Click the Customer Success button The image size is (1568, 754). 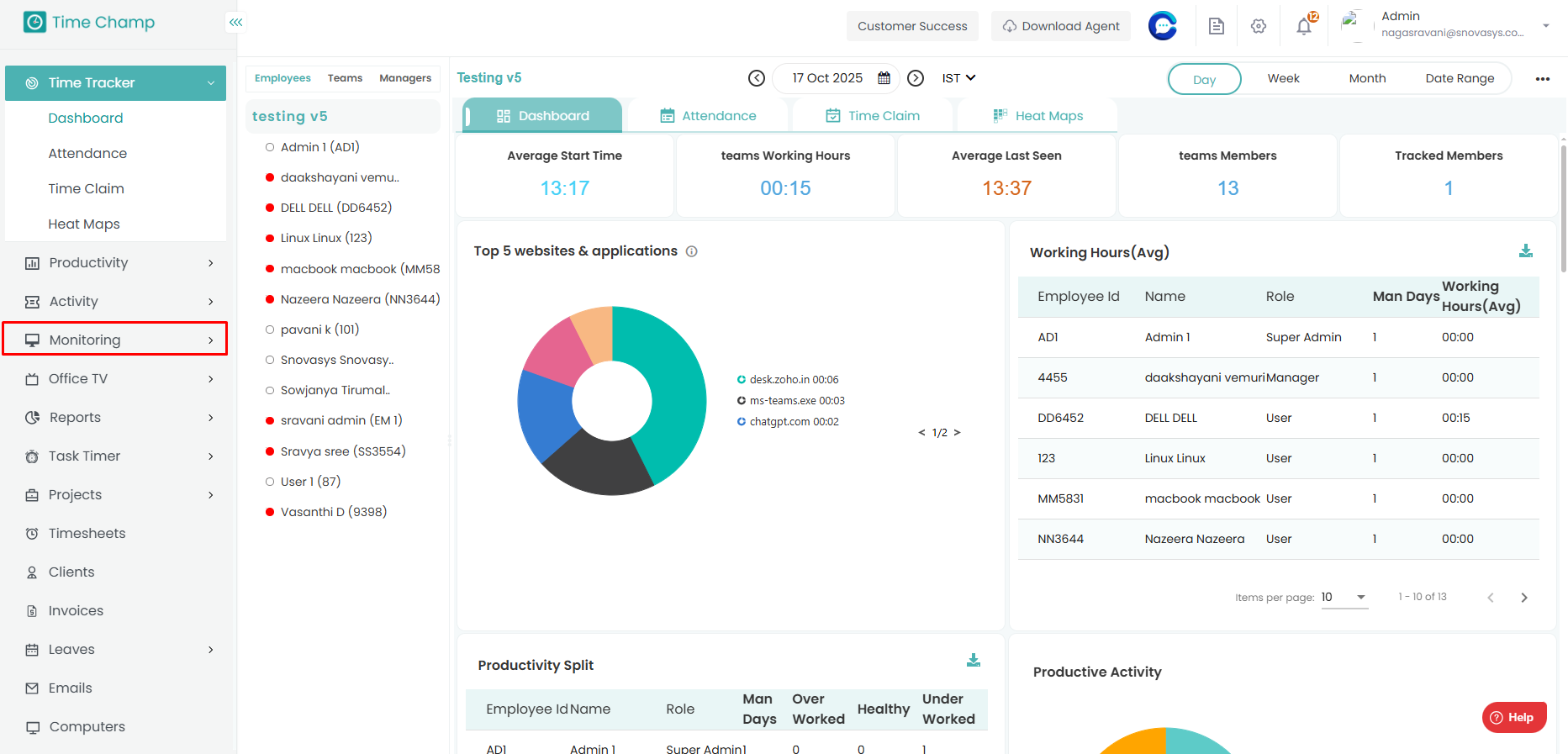click(911, 26)
